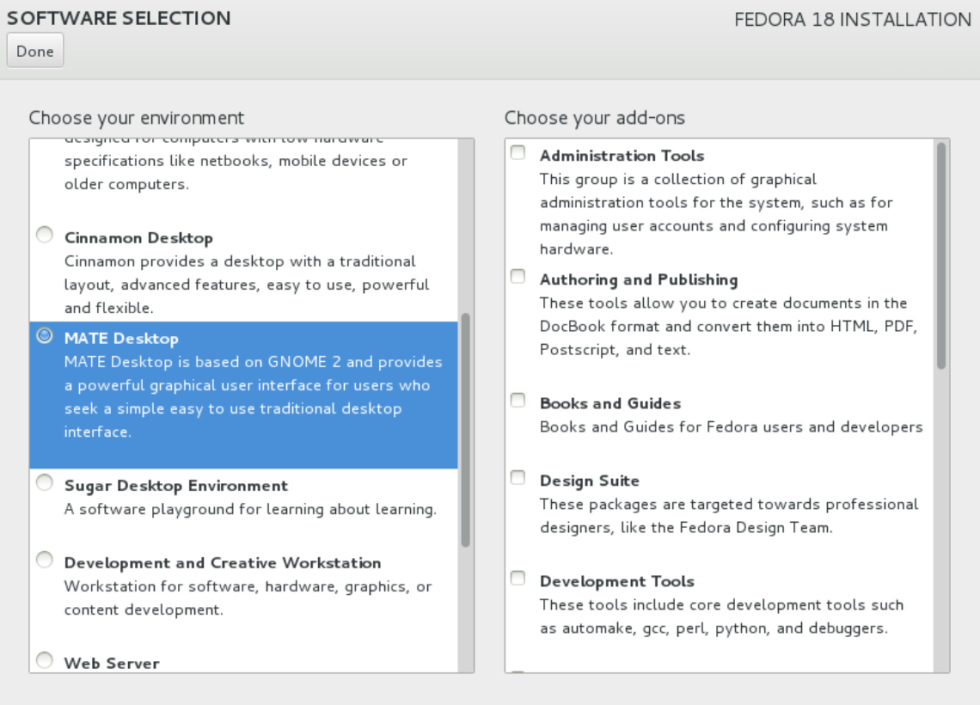
Task: Click the 'Design Suite' heading text
Action: (x=589, y=481)
